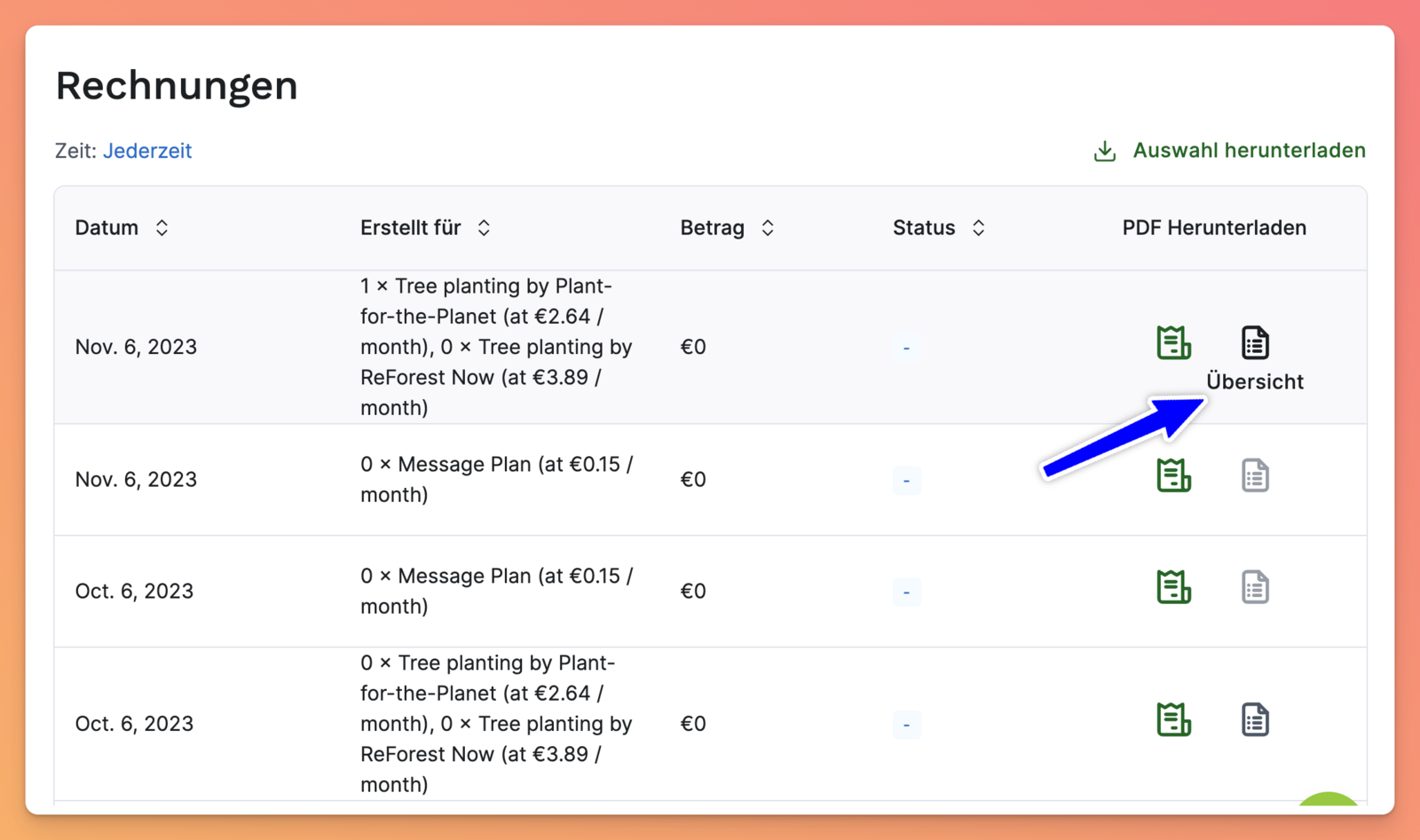The width and height of the screenshot is (1420, 840).
Task: Open overview icon for Oct. 6 Tree planting
Action: point(1254,719)
